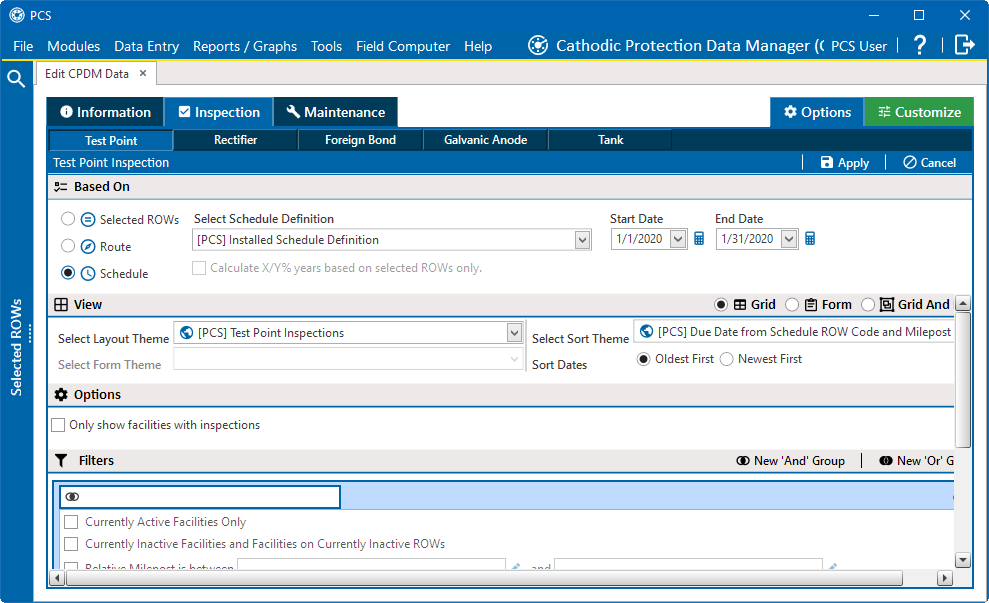
Task: Select the Route radio button
Action: point(68,246)
